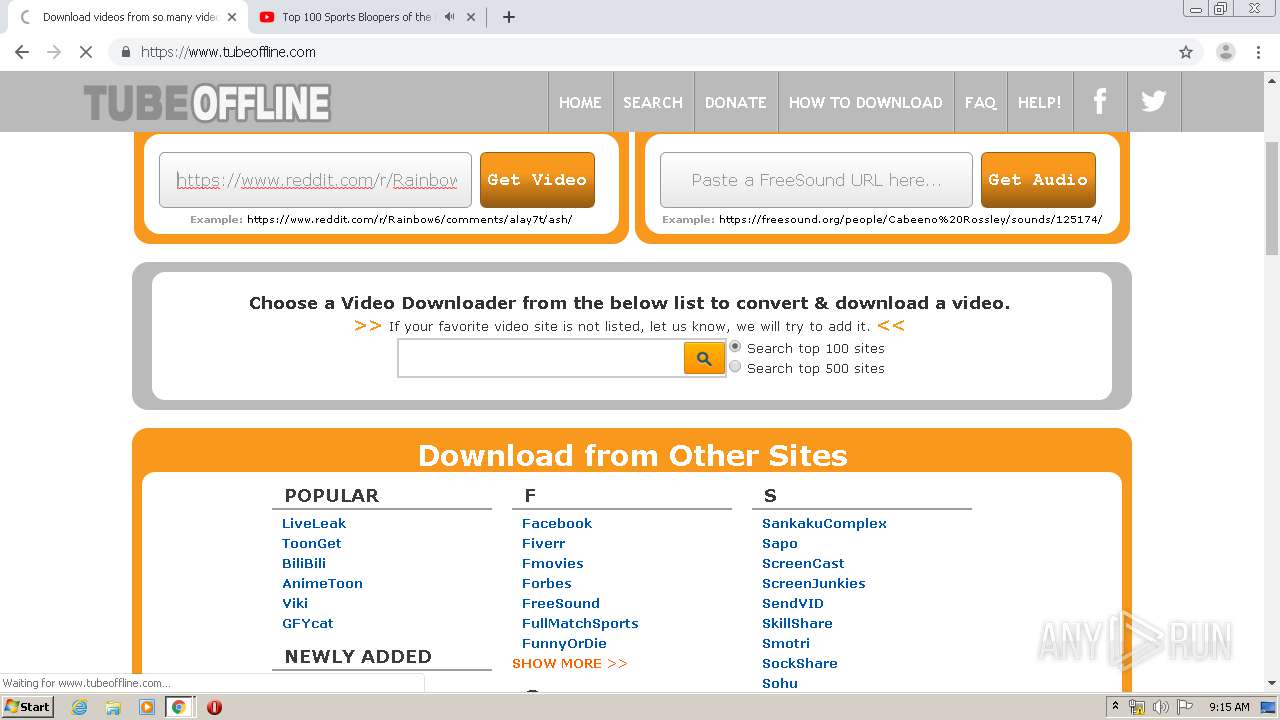Open the HOME menu item
The width and height of the screenshot is (1280, 720).
580,102
